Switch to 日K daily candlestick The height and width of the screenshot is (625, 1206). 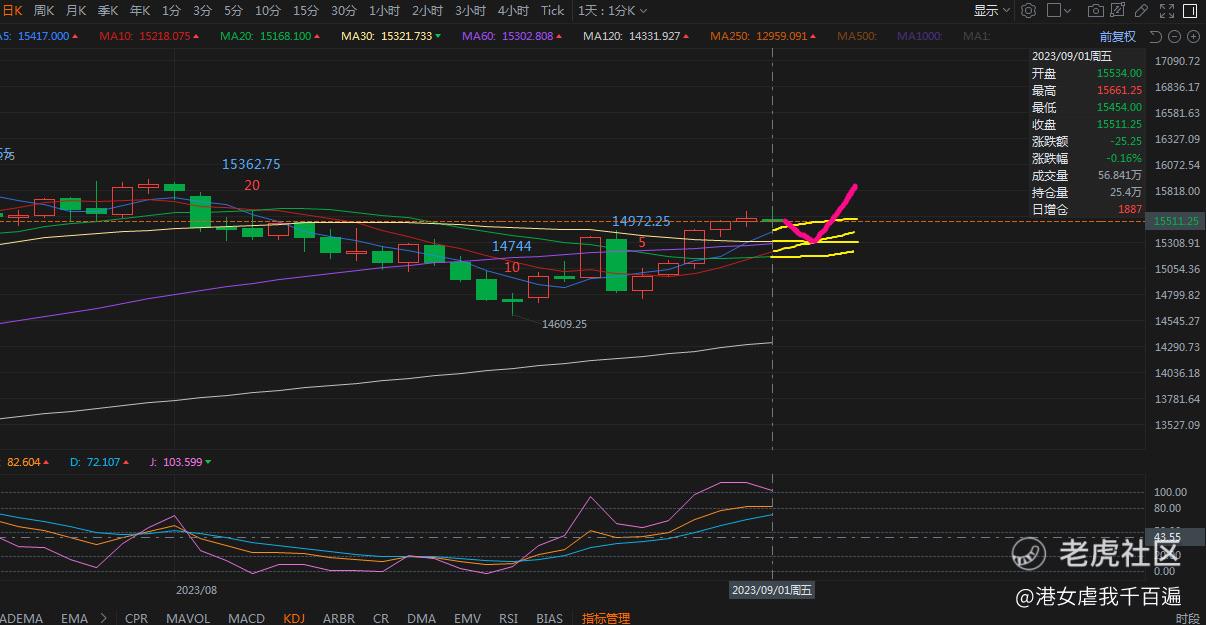pos(11,10)
